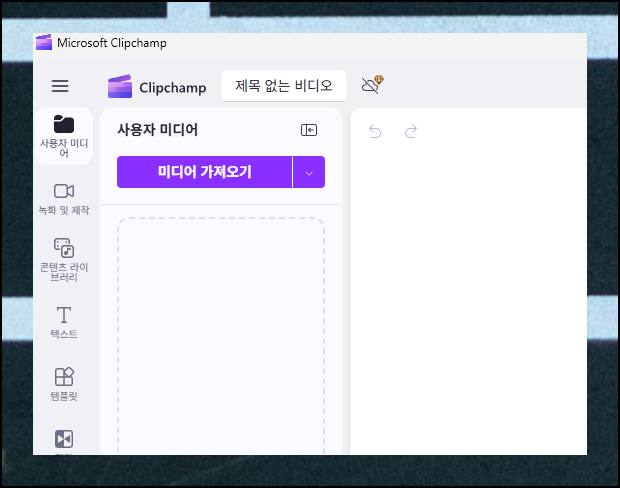Open the 템플릿 sidebar tab
This screenshot has height=488, width=620.
[x=64, y=384]
